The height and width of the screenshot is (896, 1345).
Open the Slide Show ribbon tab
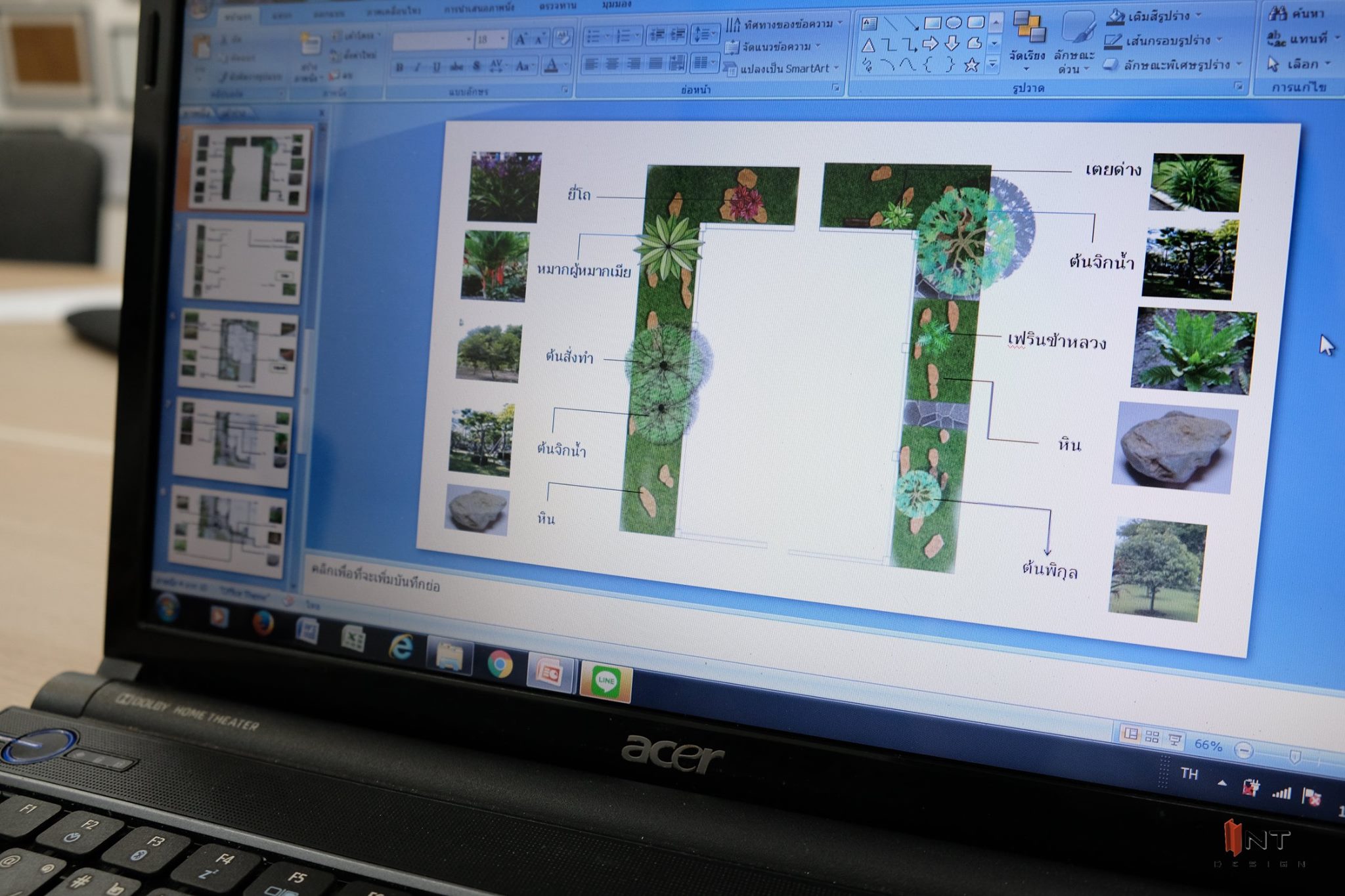click(x=479, y=9)
